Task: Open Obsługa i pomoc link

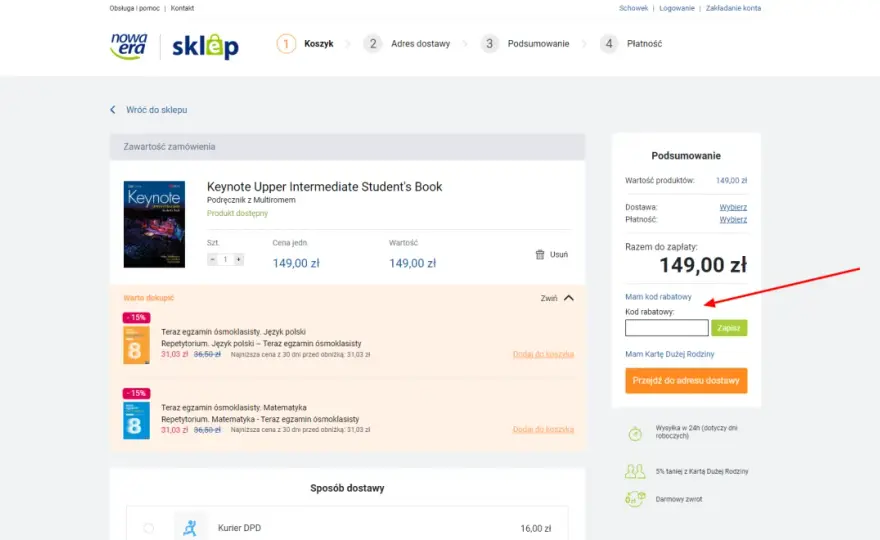Action: [135, 8]
